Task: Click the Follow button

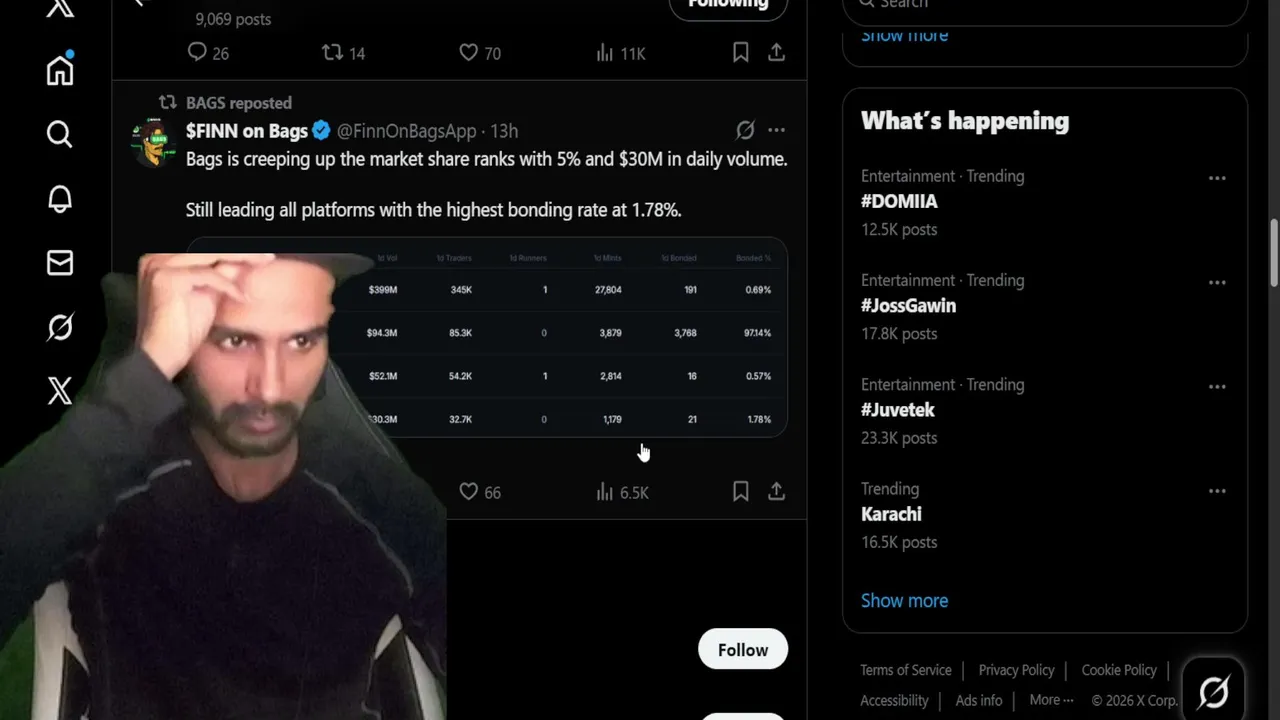Action: click(742, 650)
